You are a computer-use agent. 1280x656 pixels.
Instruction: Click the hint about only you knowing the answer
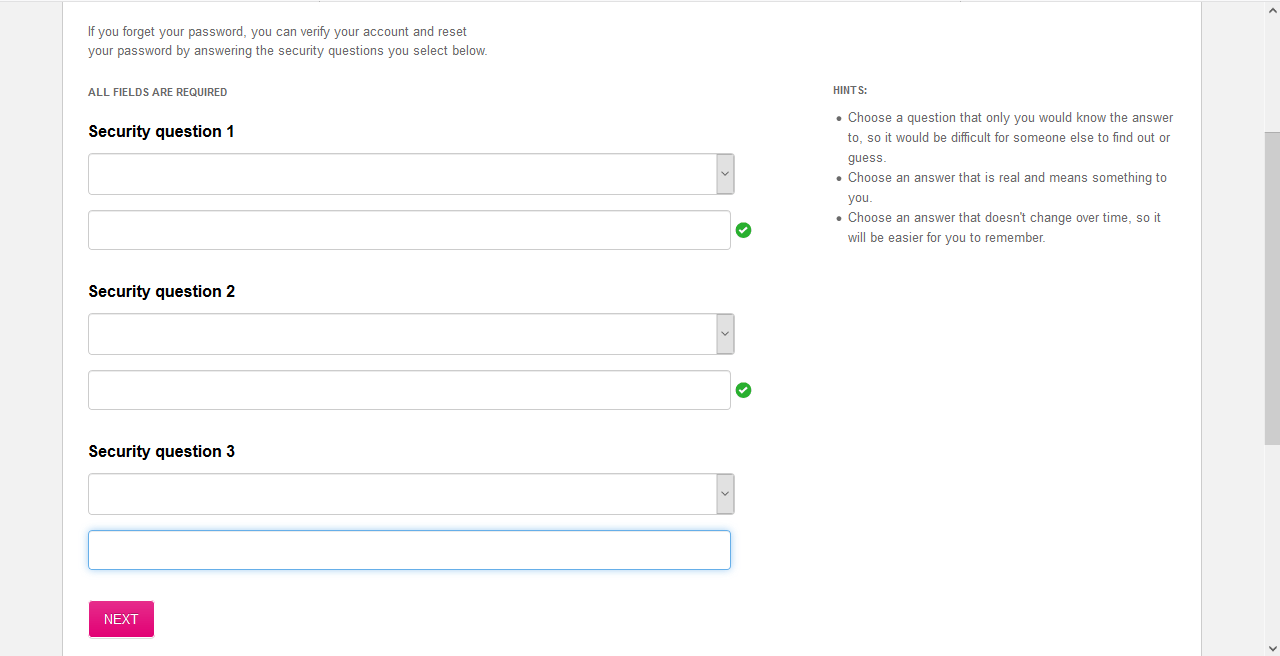coord(1008,137)
